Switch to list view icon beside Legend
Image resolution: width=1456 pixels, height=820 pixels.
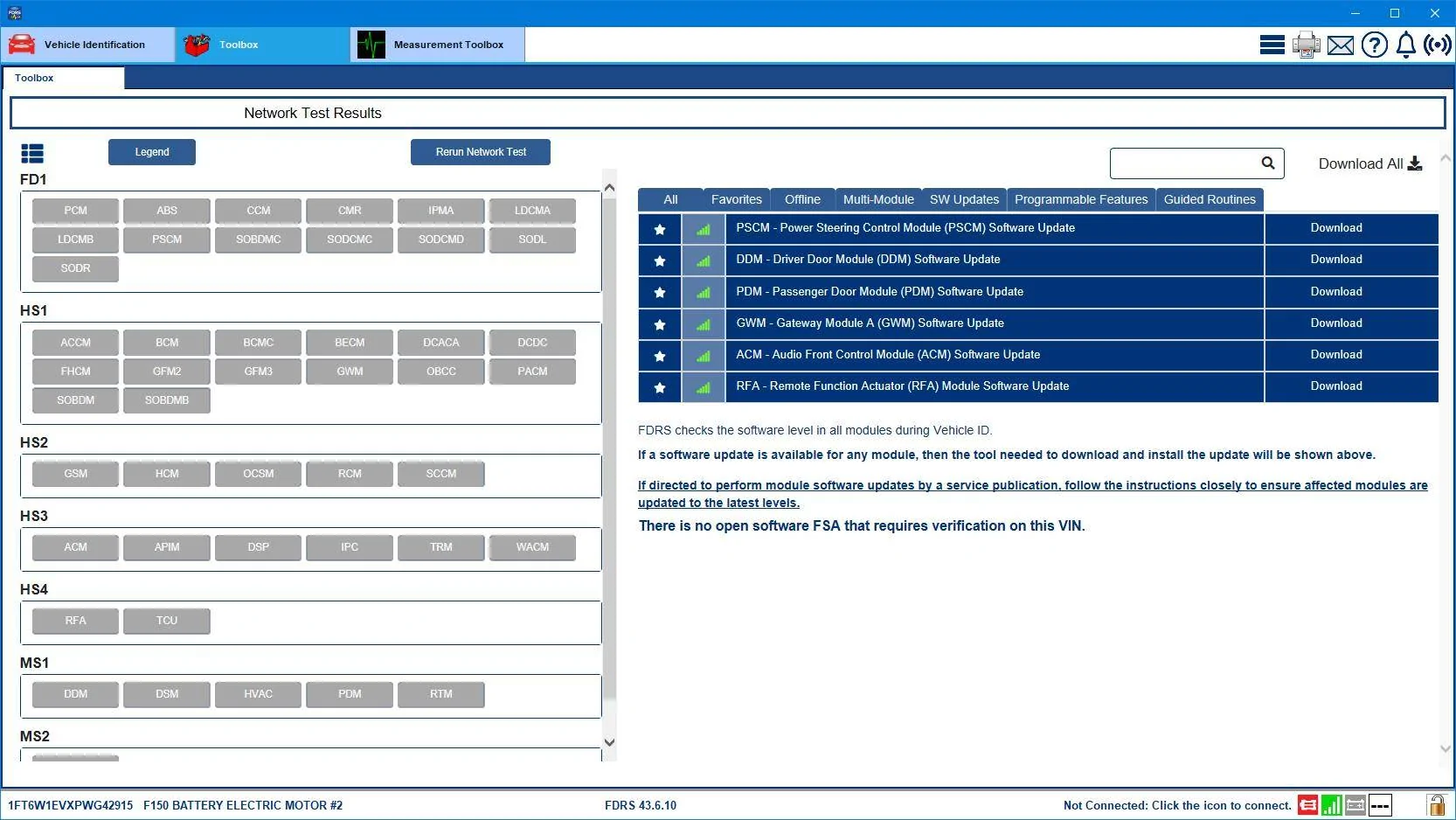coord(32,154)
